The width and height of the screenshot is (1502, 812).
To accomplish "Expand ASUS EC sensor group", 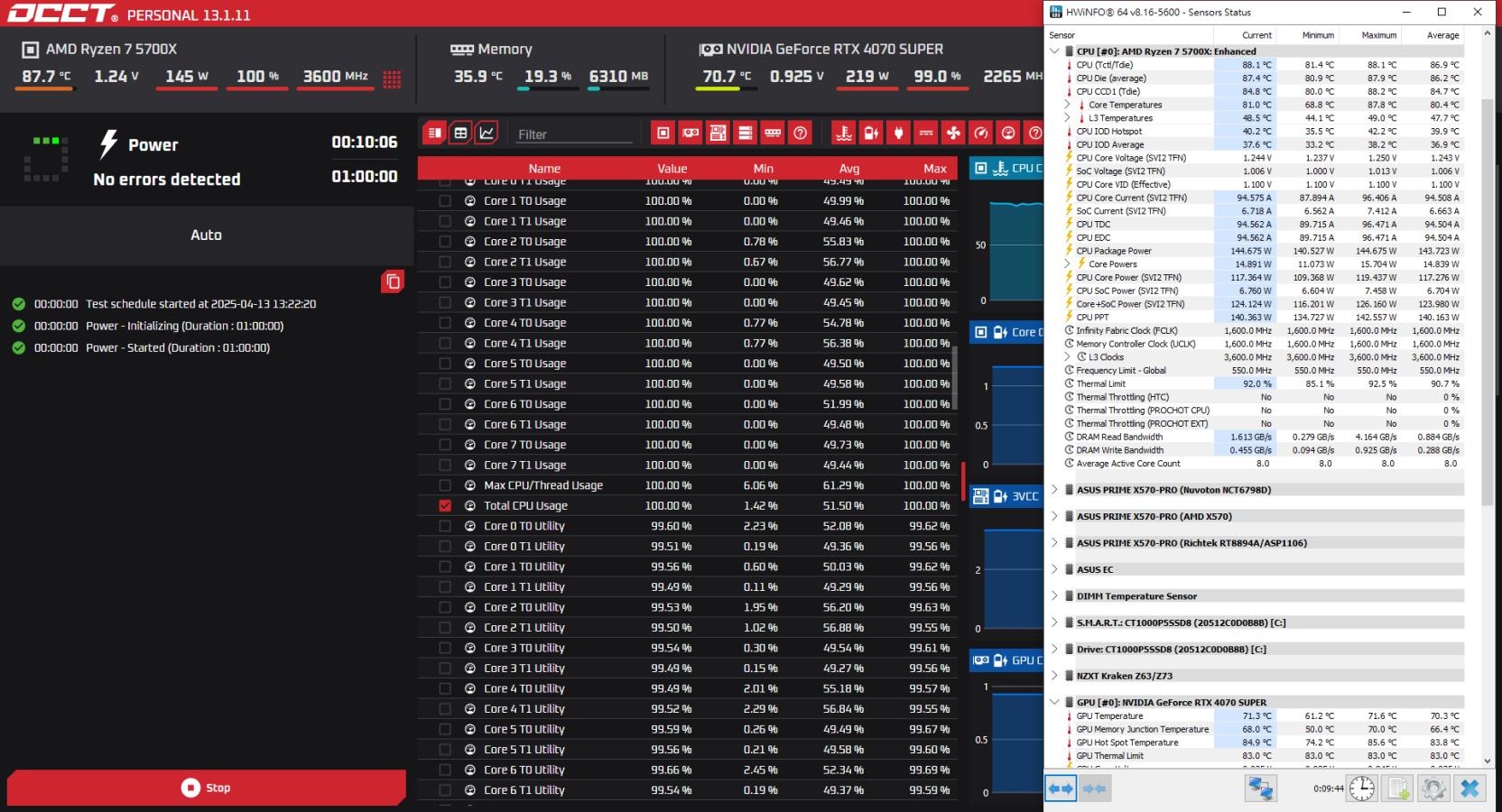I will 1054,569.
